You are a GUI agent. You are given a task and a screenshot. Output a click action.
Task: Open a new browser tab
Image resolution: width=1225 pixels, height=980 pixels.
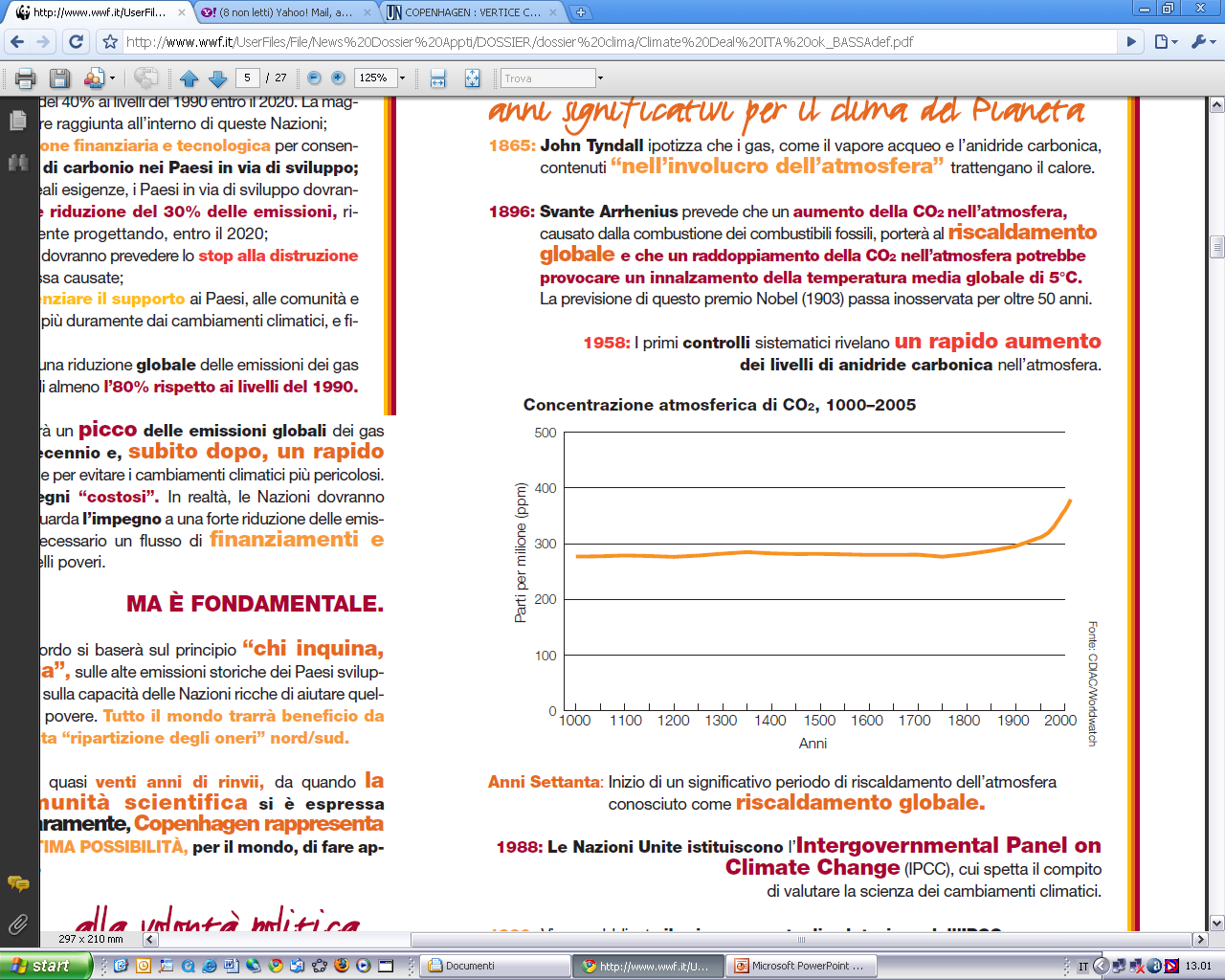pos(581,12)
